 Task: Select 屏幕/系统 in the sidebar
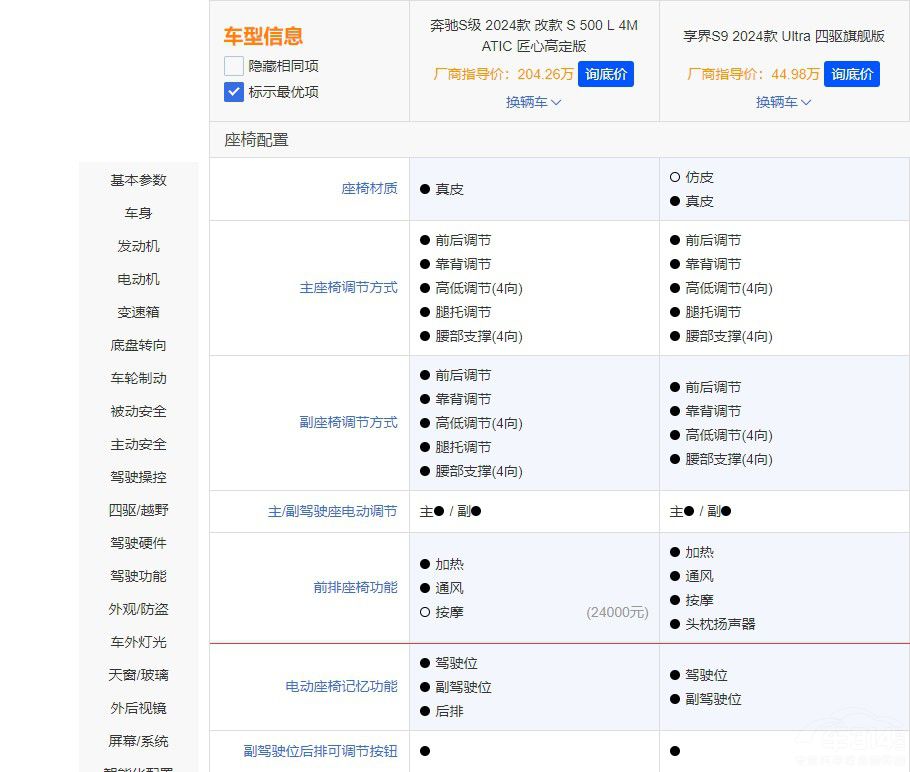[138, 741]
